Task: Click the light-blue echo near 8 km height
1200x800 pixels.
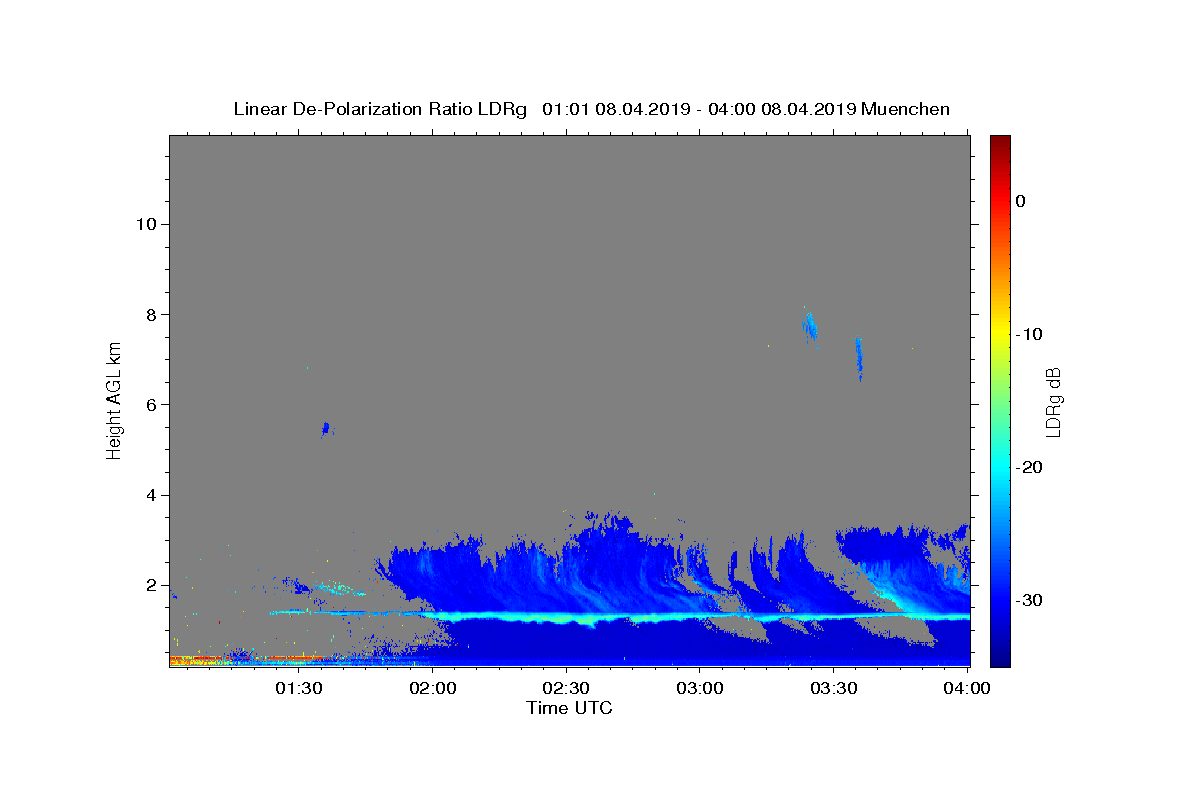Action: coord(809,324)
